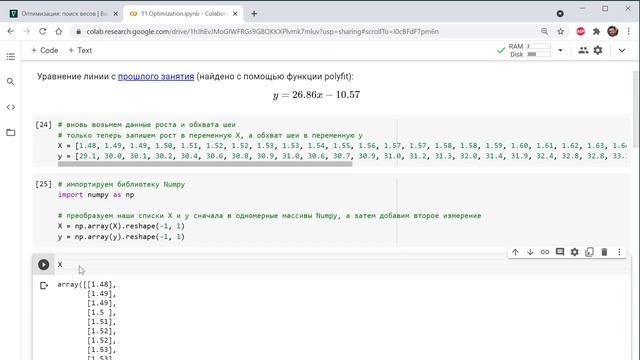Click the y = np.array(y).reshape line
Screen dimensions: 640x360
pos(121,237)
